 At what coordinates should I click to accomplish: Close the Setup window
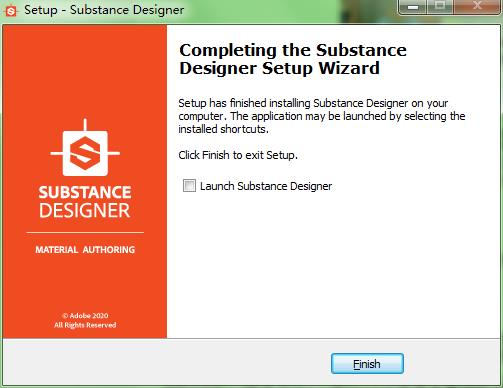[x=477, y=6]
